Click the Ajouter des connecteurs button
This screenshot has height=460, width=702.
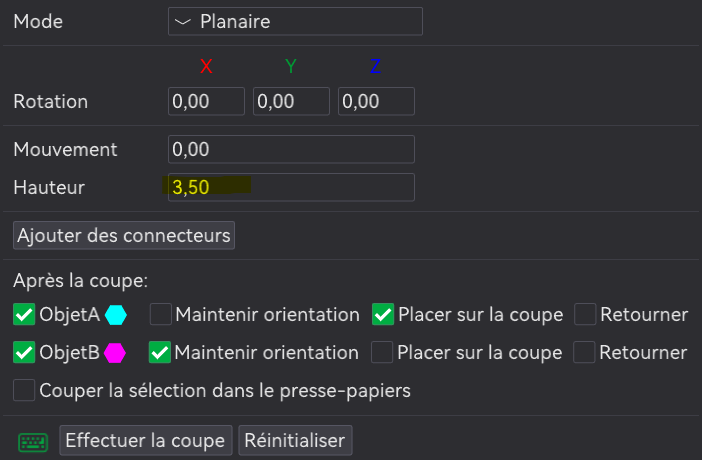click(124, 235)
